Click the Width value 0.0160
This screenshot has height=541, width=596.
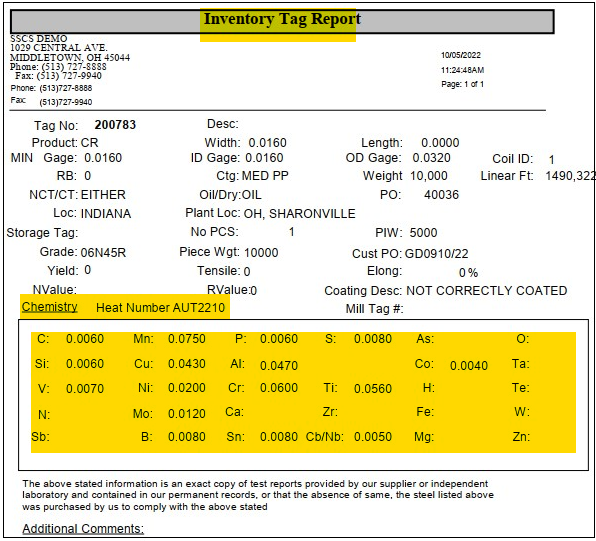(x=268, y=143)
